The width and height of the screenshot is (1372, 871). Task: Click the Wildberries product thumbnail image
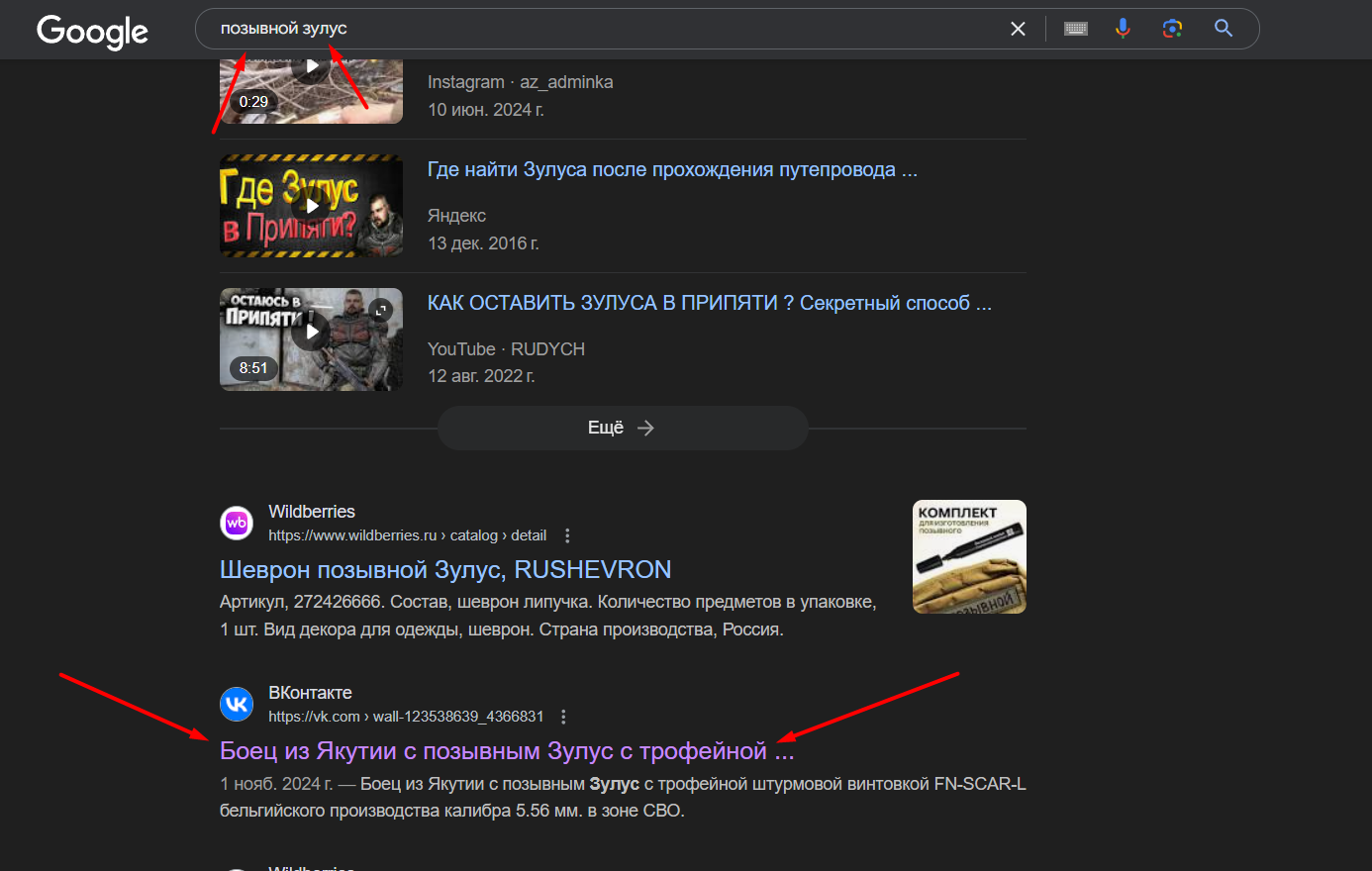point(969,556)
